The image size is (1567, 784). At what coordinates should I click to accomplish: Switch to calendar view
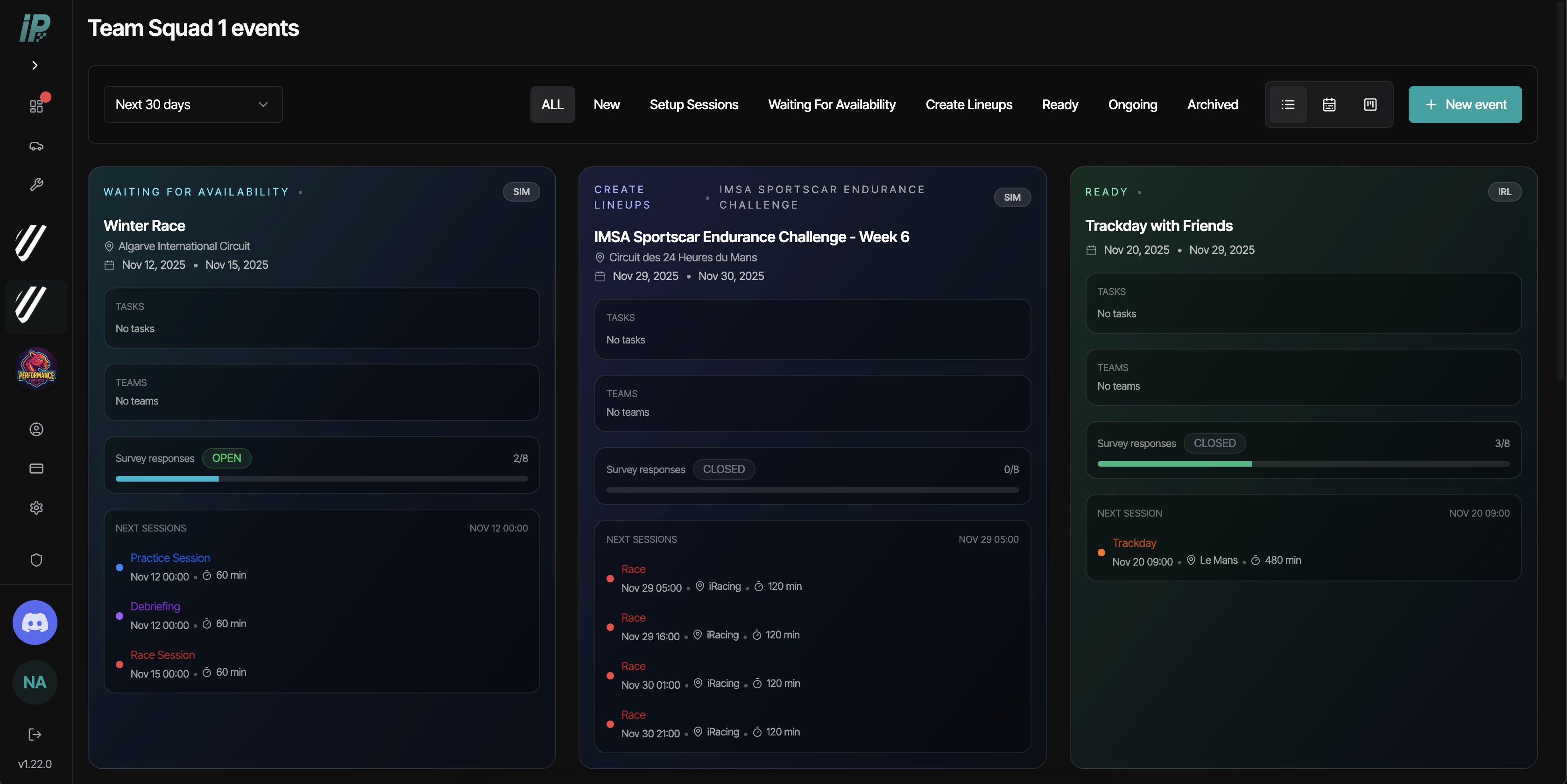(x=1329, y=105)
